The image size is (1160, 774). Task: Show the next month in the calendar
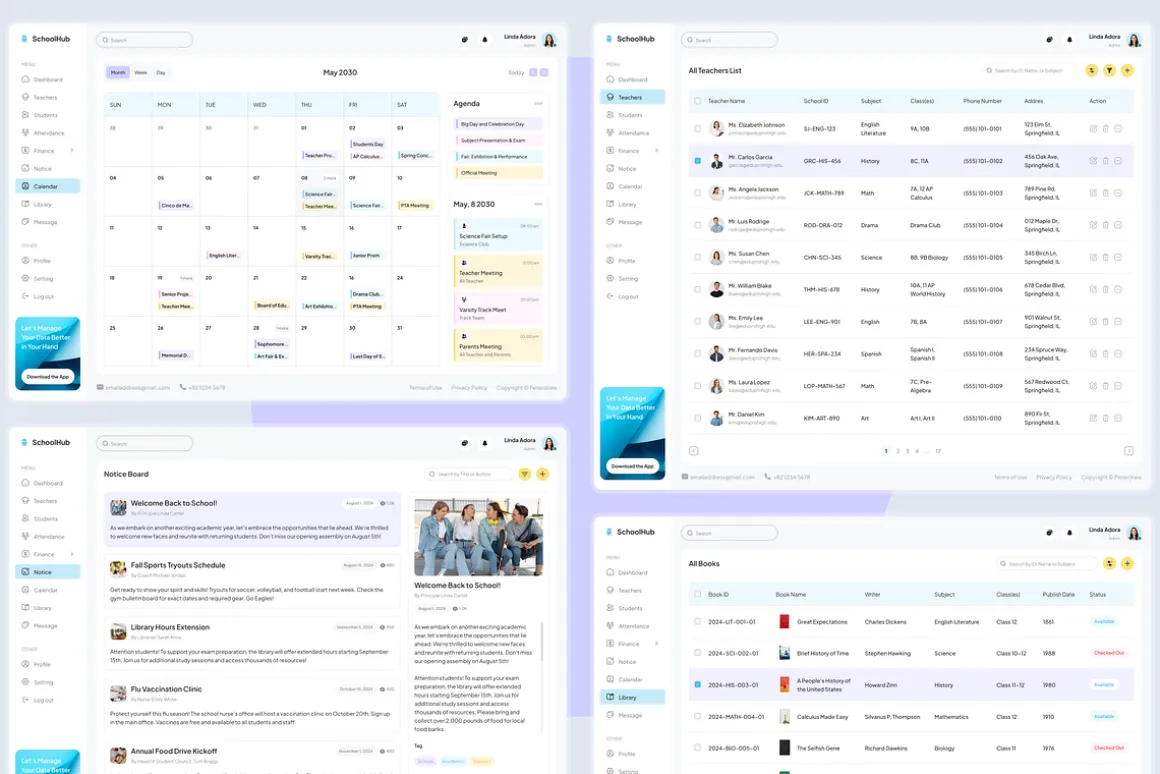pos(544,73)
